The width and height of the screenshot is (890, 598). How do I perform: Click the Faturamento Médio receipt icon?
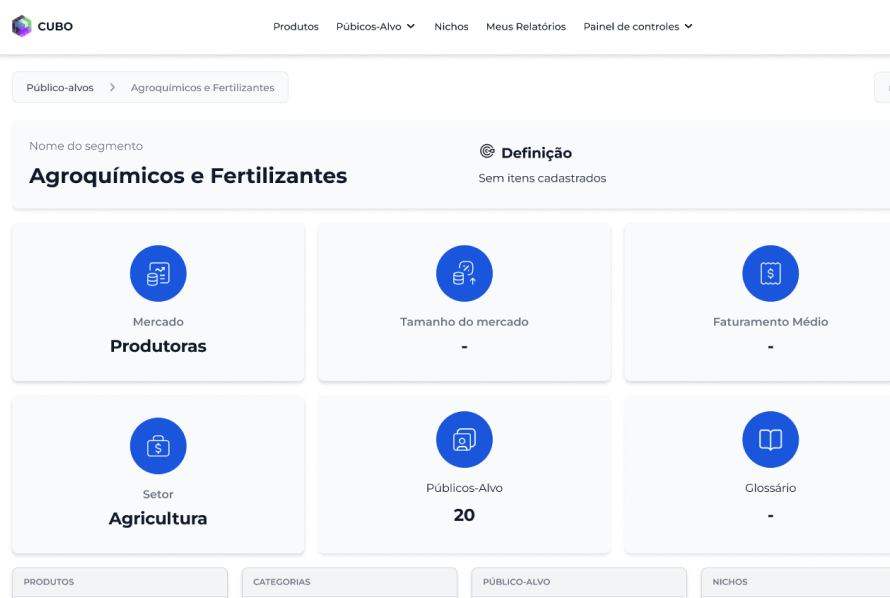tap(770, 273)
